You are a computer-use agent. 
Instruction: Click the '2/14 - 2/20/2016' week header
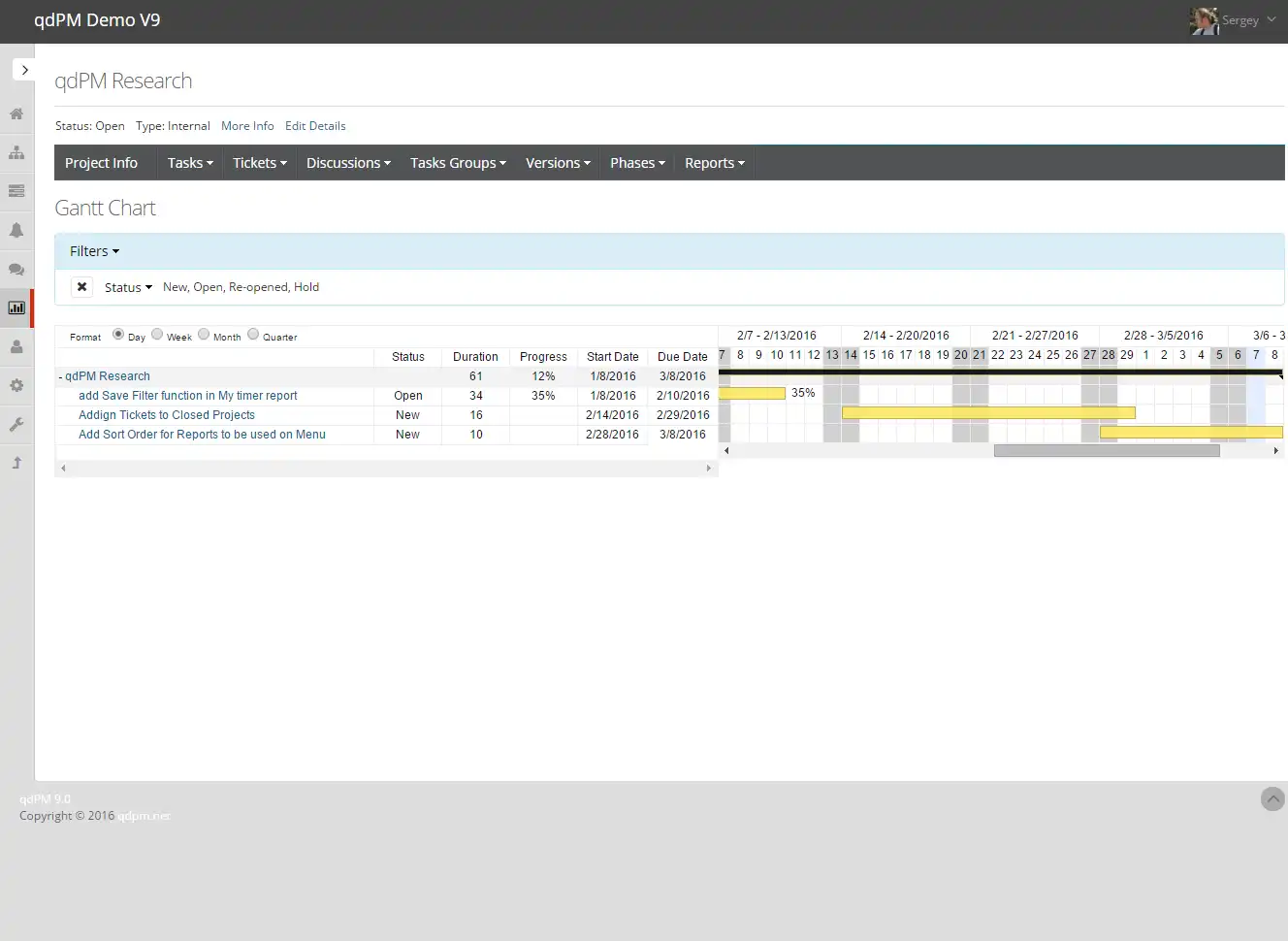pos(906,336)
